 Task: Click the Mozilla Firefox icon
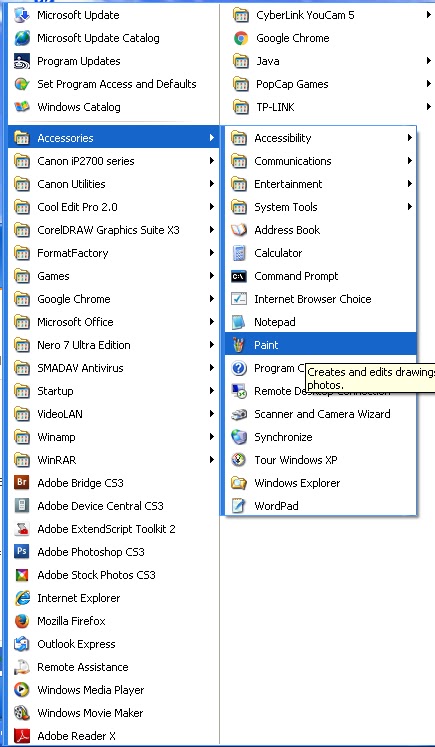point(22,621)
